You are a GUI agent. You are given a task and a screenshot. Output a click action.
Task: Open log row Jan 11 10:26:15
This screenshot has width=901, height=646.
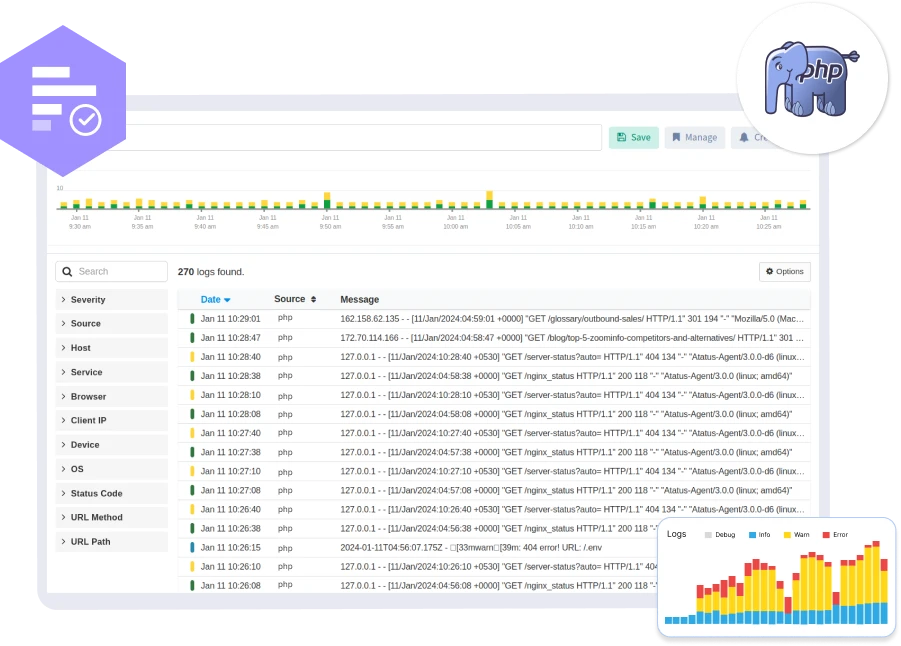(x=418, y=547)
